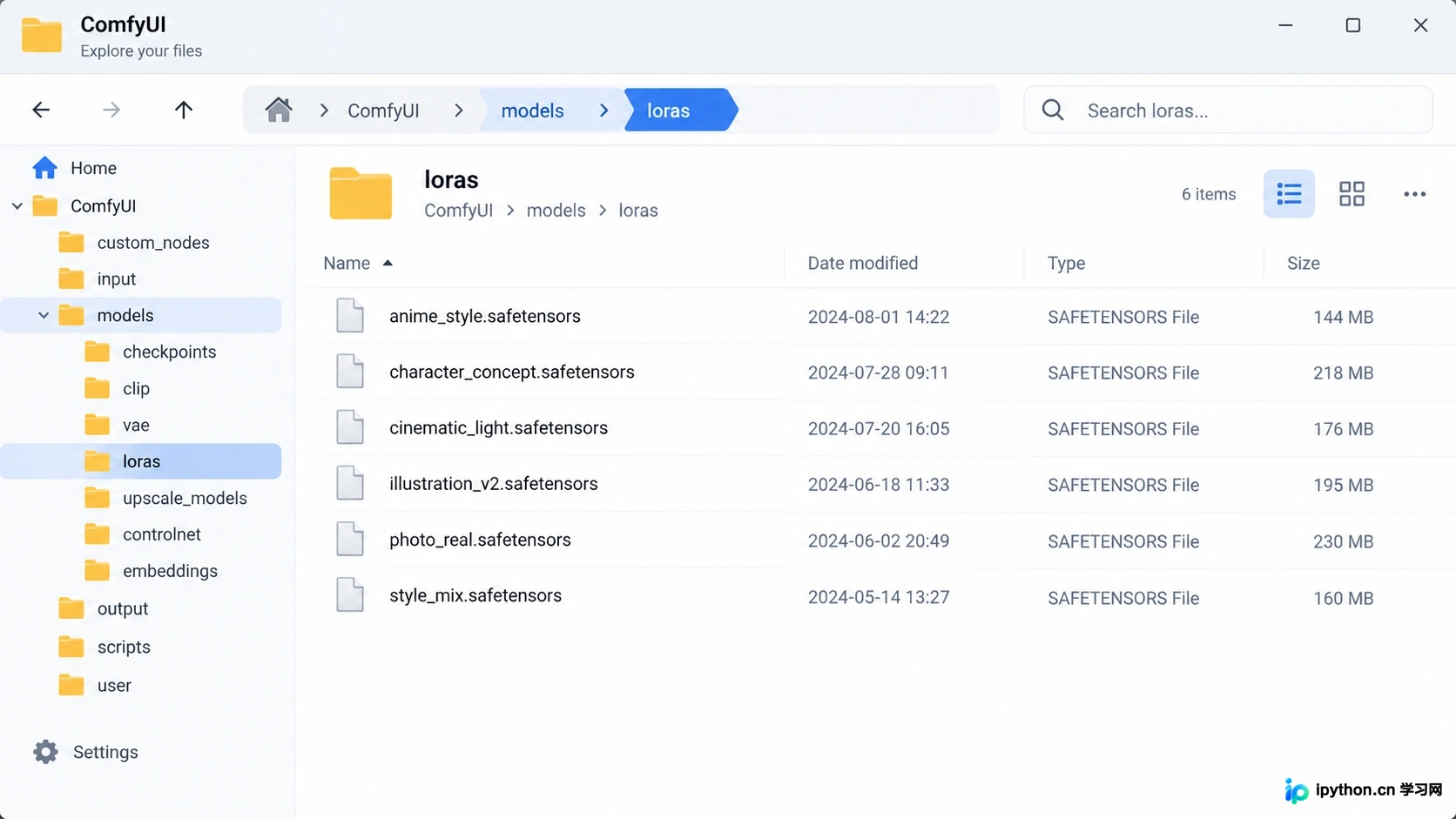The height and width of the screenshot is (819, 1456).
Task: Collapse the ComfyUI tree node
Action: pyautogui.click(x=17, y=206)
